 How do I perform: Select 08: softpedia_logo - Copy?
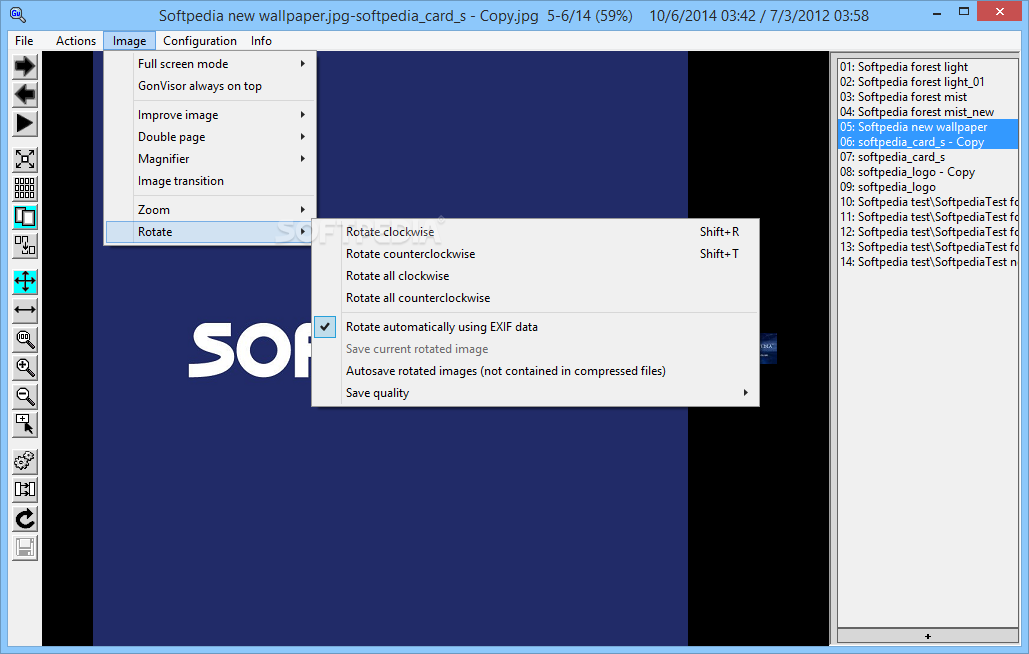928,173
